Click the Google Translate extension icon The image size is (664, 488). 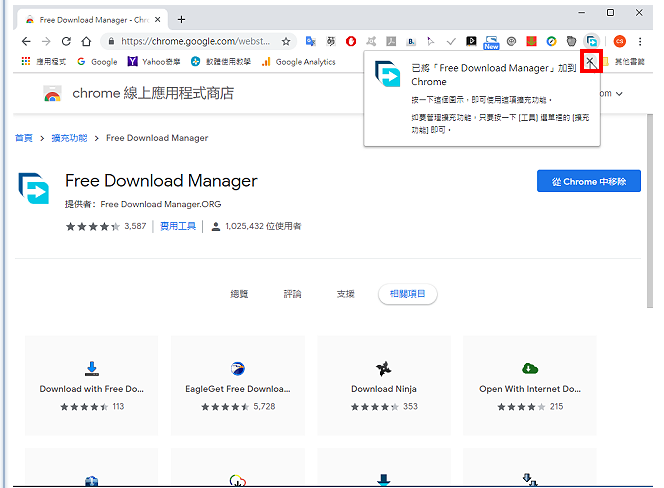(311, 41)
